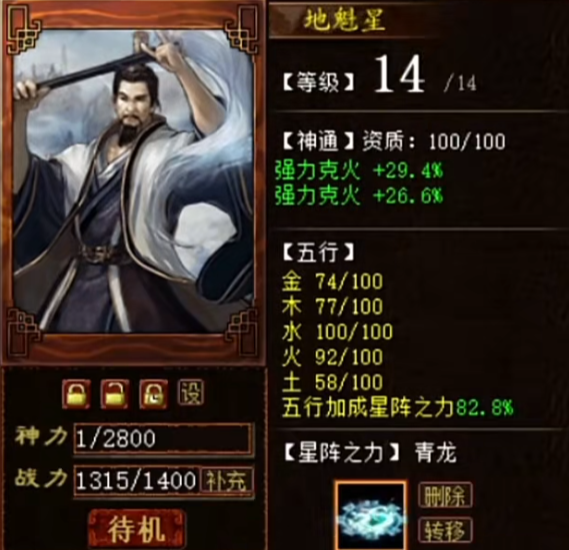Click the 补充 replenish button

point(226,481)
